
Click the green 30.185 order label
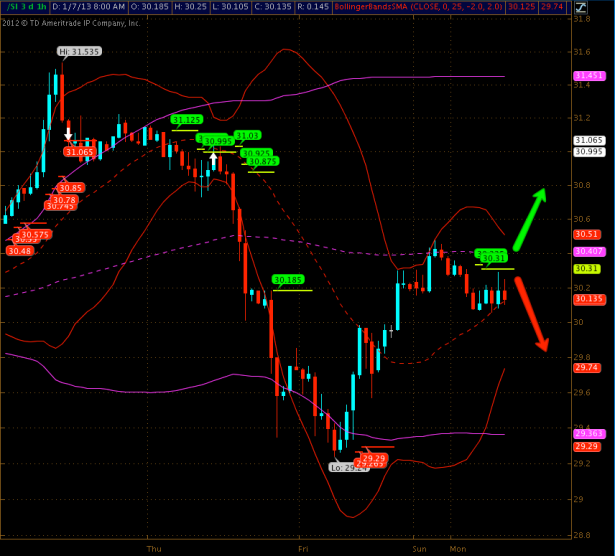(x=288, y=280)
